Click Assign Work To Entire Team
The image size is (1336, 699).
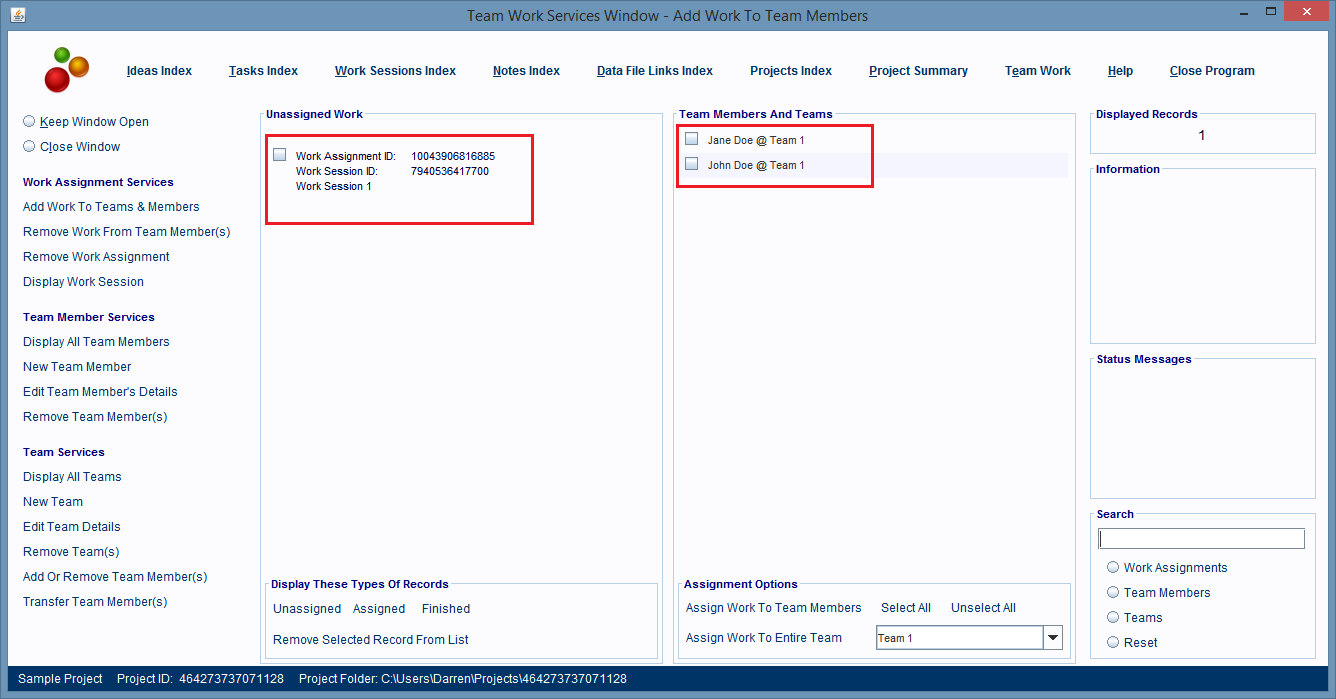[764, 638]
